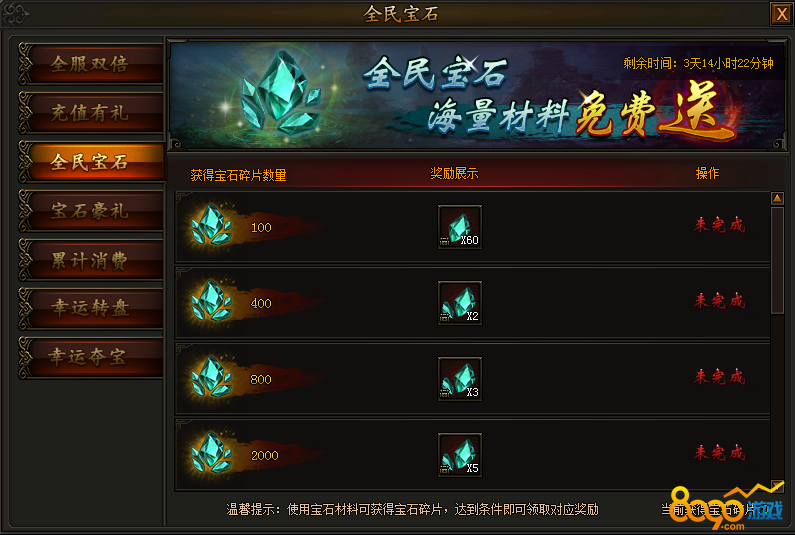795x535 pixels.
Task: Select the X3 gem reward icon
Action: [460, 379]
